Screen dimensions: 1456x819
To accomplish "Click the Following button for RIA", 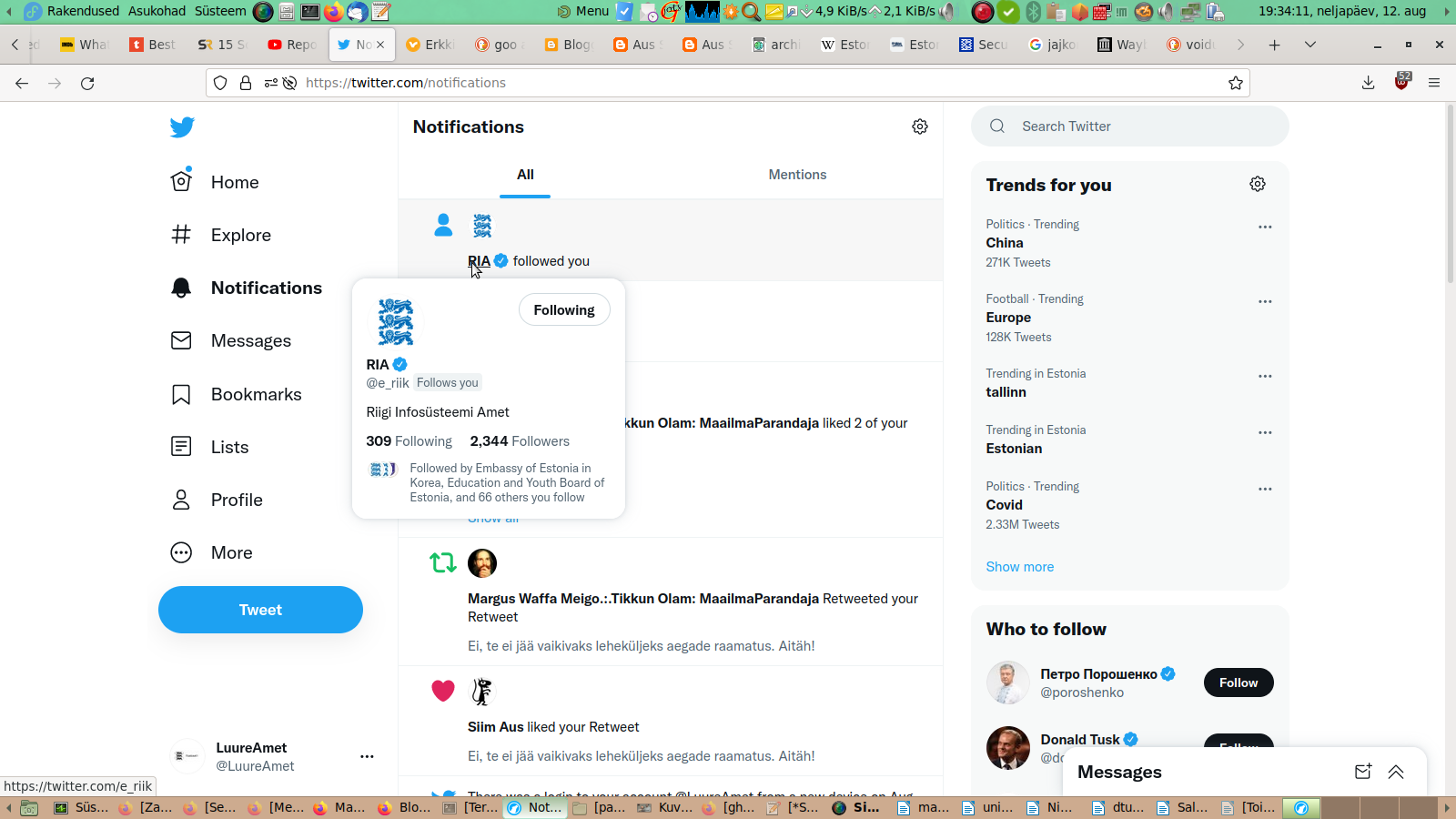I will tap(564, 309).
